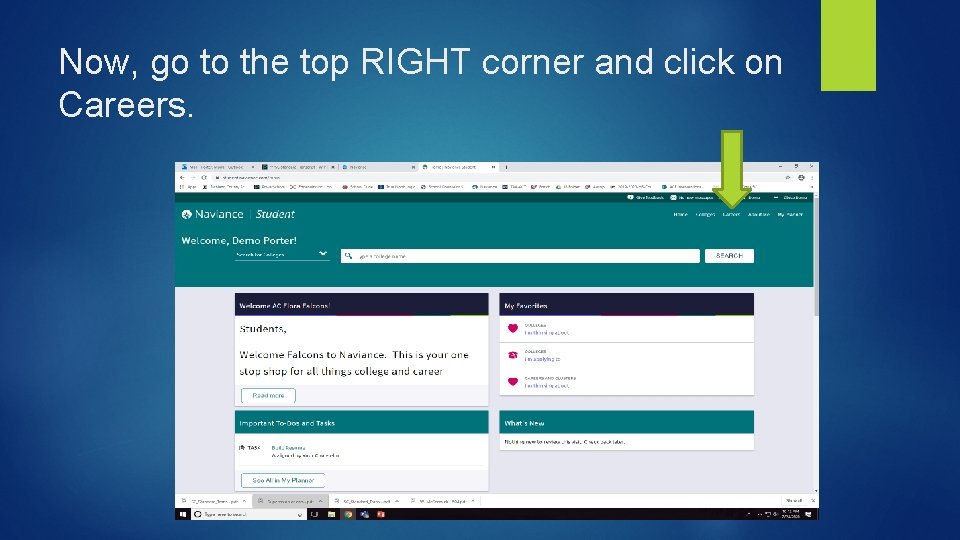Viewport: 960px width, 540px height.
Task: Open Colleges I'm applying to link
Action: pyautogui.click(x=542, y=359)
